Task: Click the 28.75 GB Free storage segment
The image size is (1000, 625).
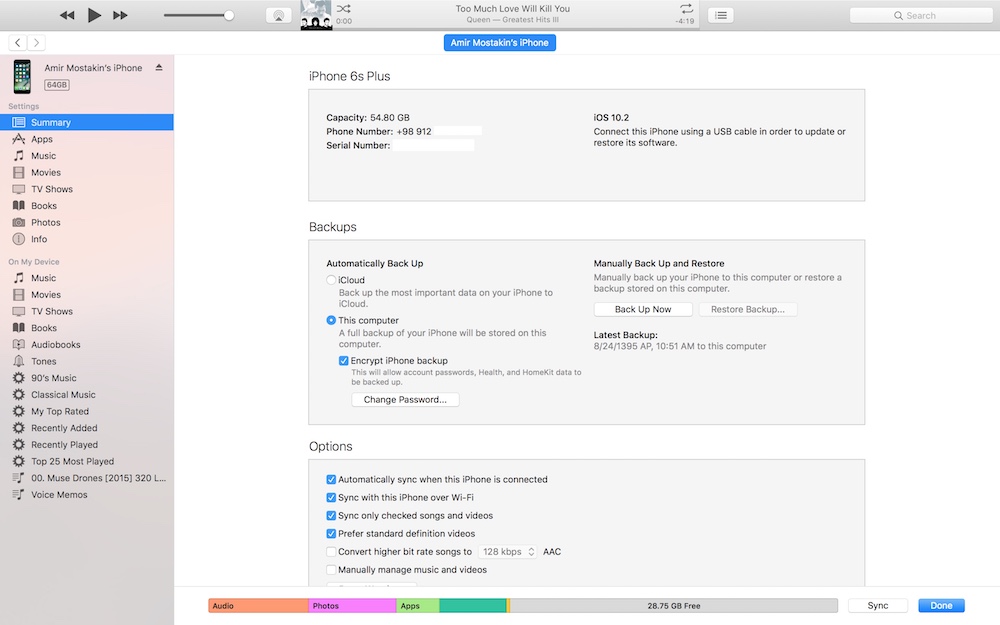Action: click(673, 606)
